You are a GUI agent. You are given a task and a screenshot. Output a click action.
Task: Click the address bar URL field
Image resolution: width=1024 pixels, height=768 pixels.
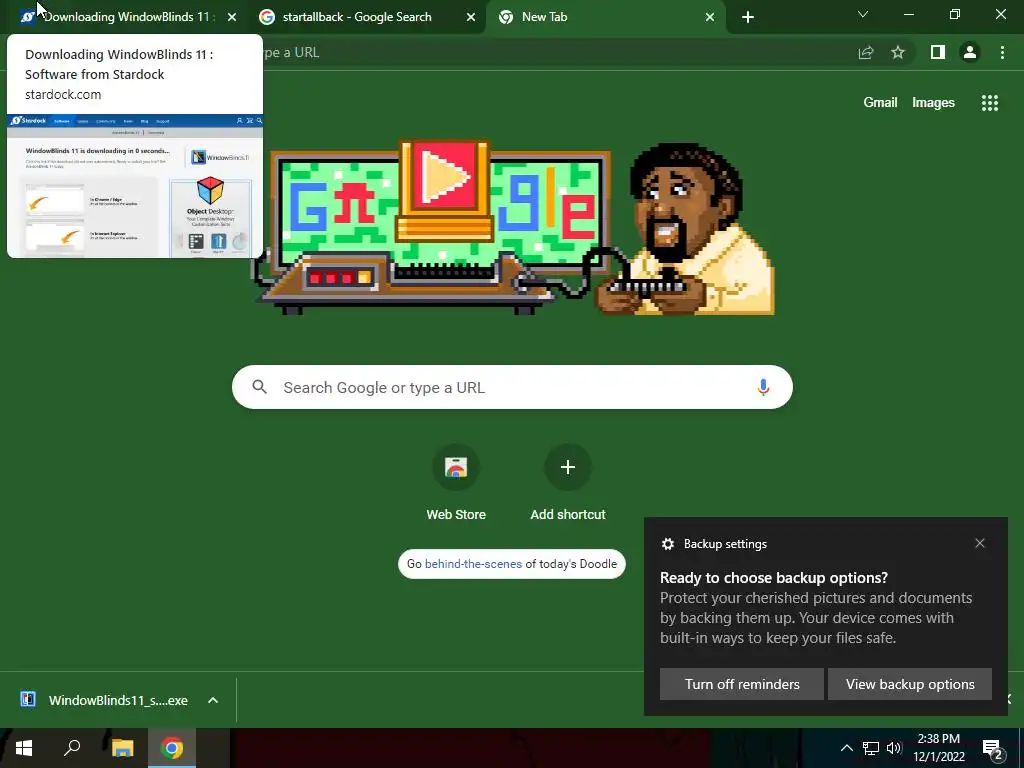[x=555, y=52]
